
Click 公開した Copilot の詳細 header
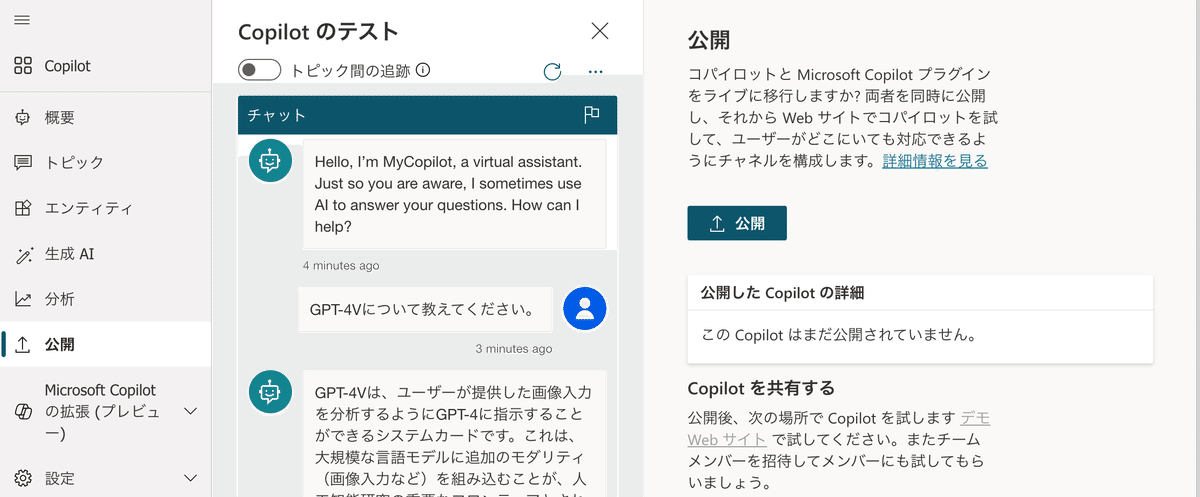click(x=782, y=293)
